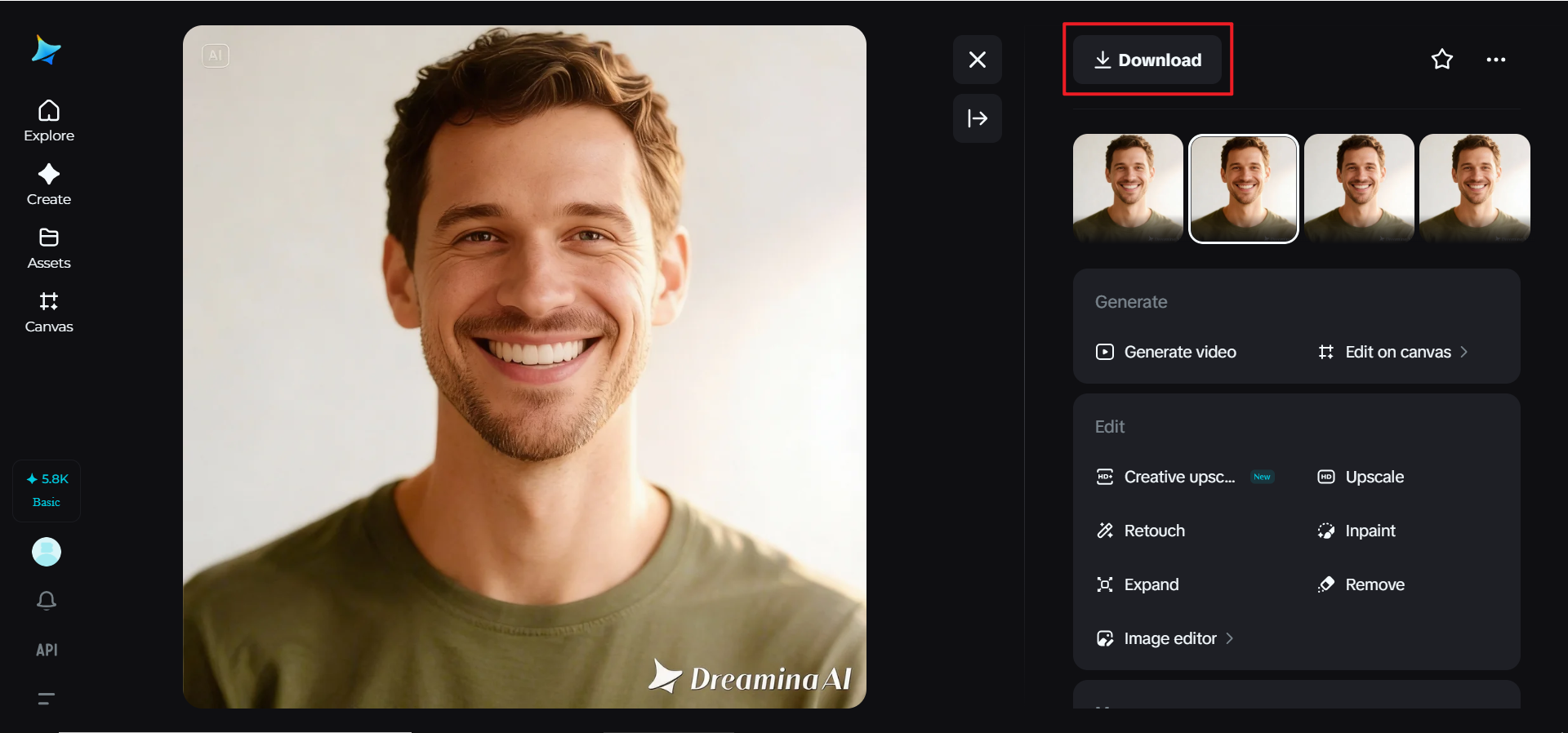
Task: Open Edit on canvas
Action: [x=1392, y=352]
